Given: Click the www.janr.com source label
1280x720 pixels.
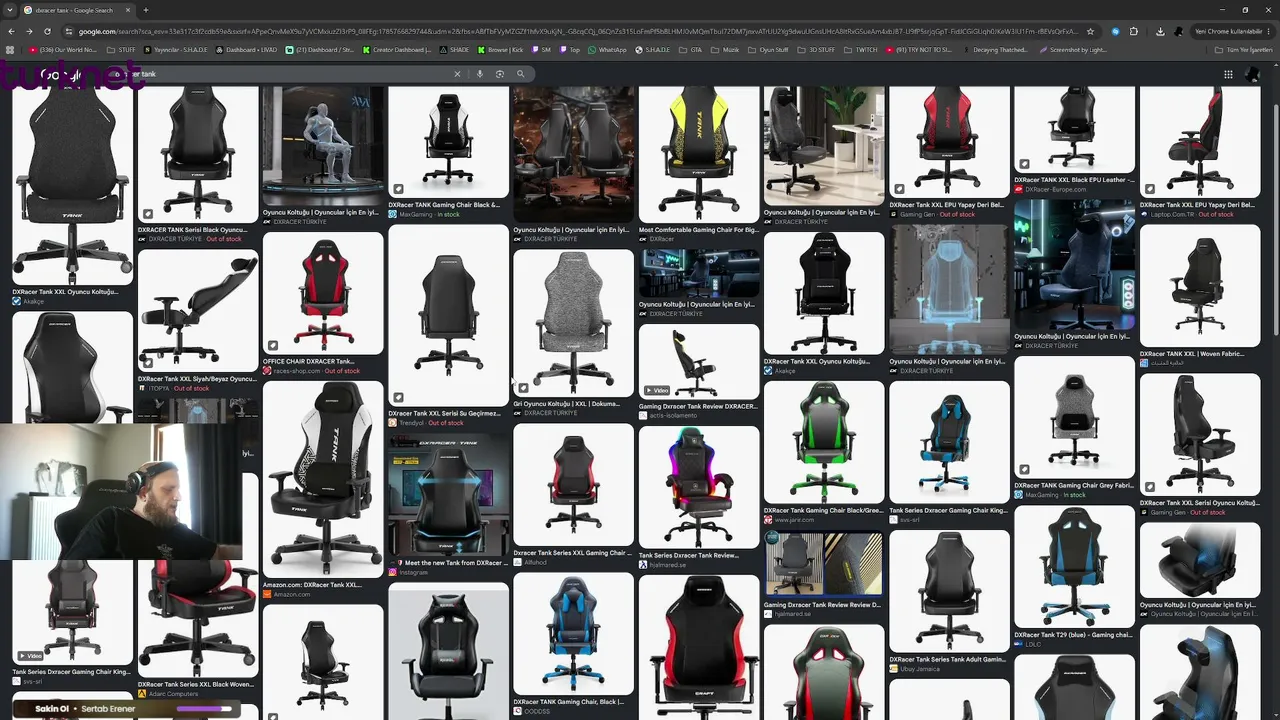Looking at the screenshot, I should 795,520.
